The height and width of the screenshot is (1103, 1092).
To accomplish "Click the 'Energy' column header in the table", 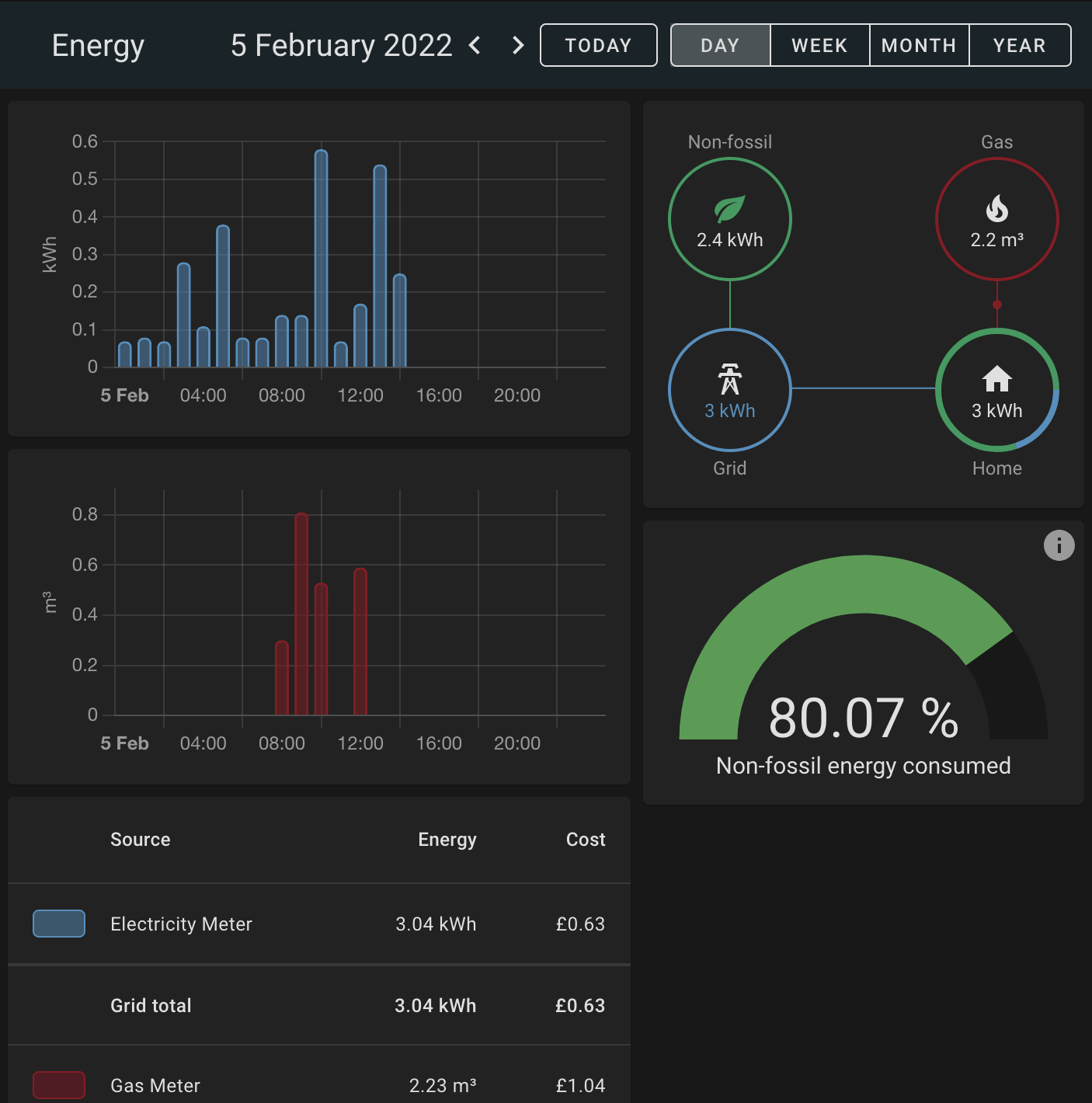I will [x=447, y=840].
